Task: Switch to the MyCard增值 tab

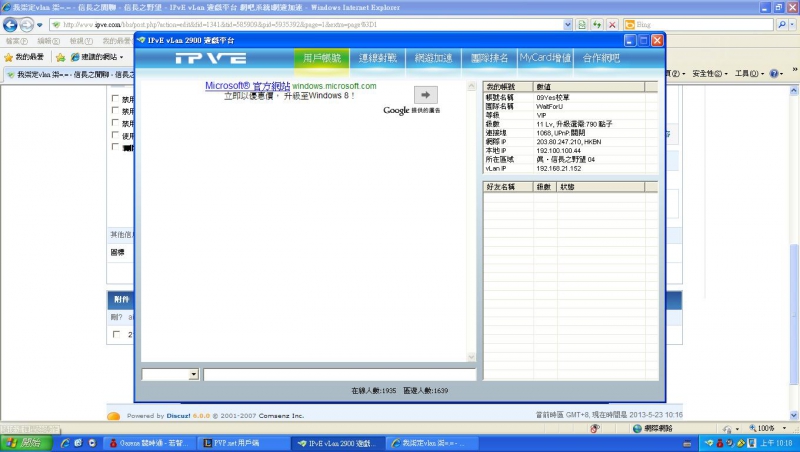Action: 545,58
